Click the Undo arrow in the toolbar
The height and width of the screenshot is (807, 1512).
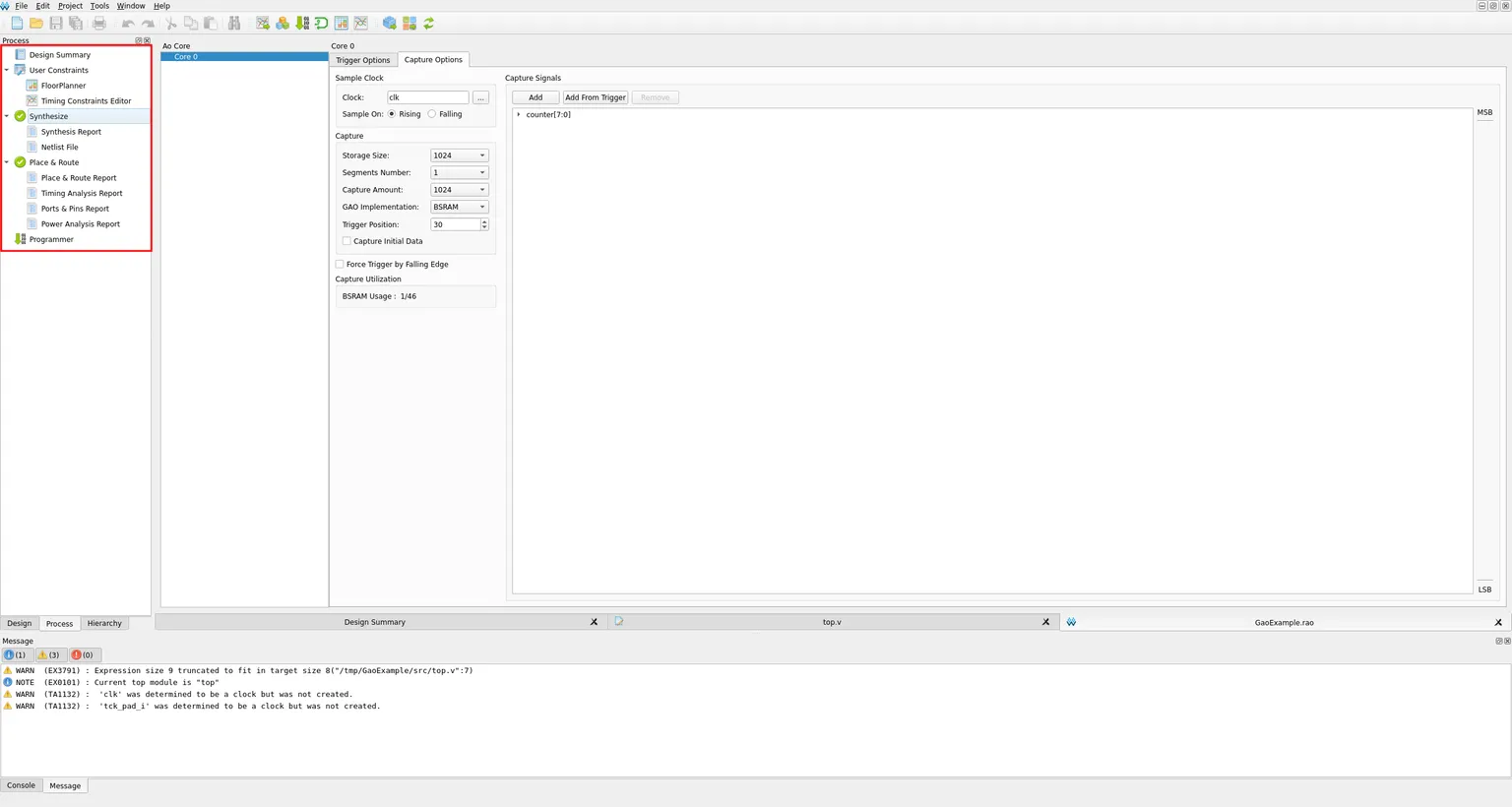point(128,23)
